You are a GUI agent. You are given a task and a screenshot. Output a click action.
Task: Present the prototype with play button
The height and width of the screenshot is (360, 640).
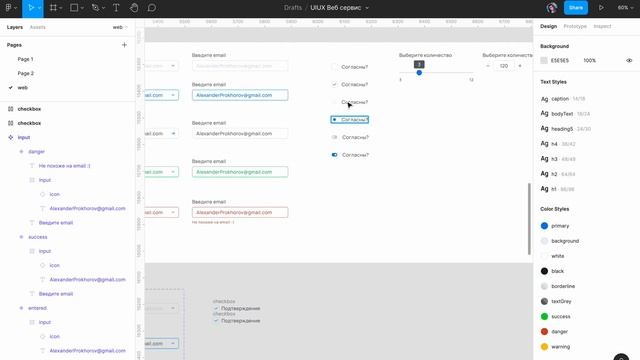point(601,8)
